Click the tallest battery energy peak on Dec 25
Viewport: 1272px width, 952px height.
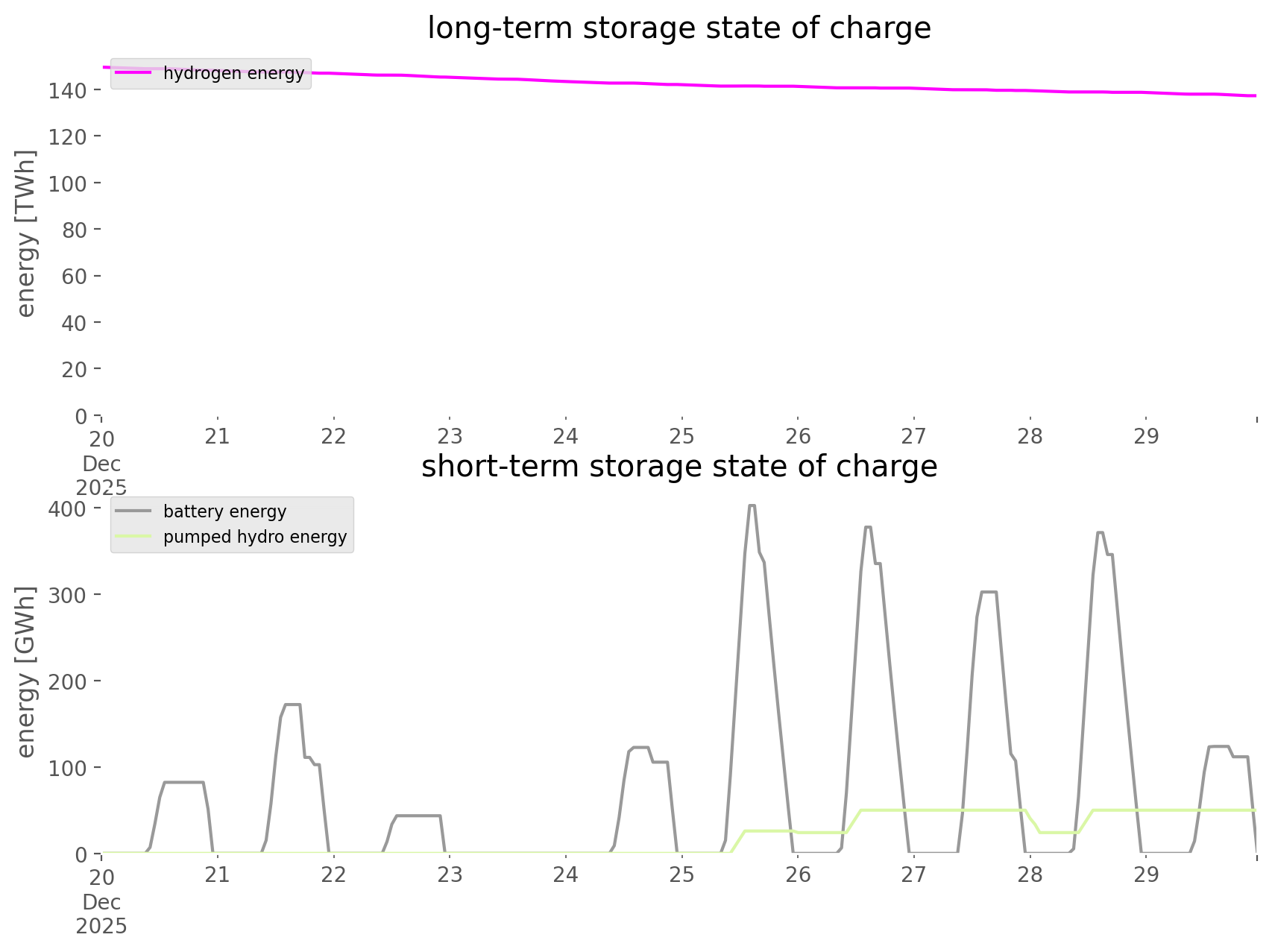tap(752, 506)
